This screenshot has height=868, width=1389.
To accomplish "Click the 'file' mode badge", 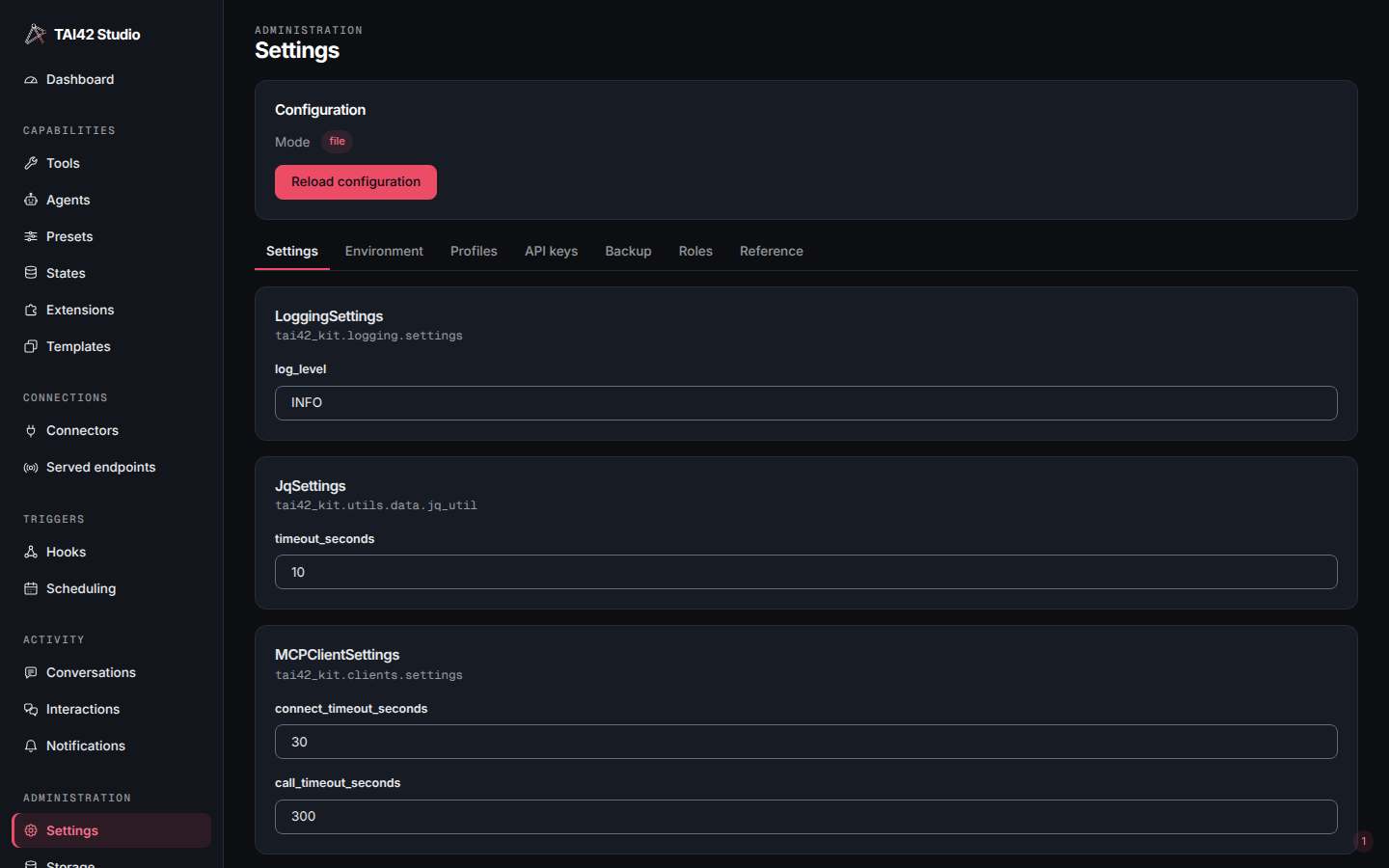I will pyautogui.click(x=337, y=142).
